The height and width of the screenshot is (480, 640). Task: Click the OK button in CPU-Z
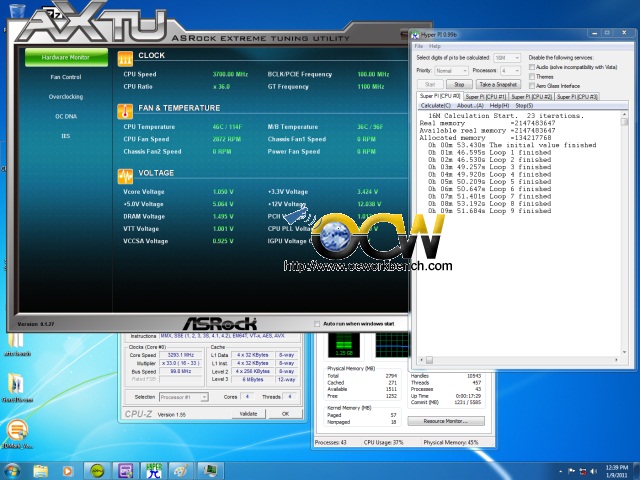285,414
